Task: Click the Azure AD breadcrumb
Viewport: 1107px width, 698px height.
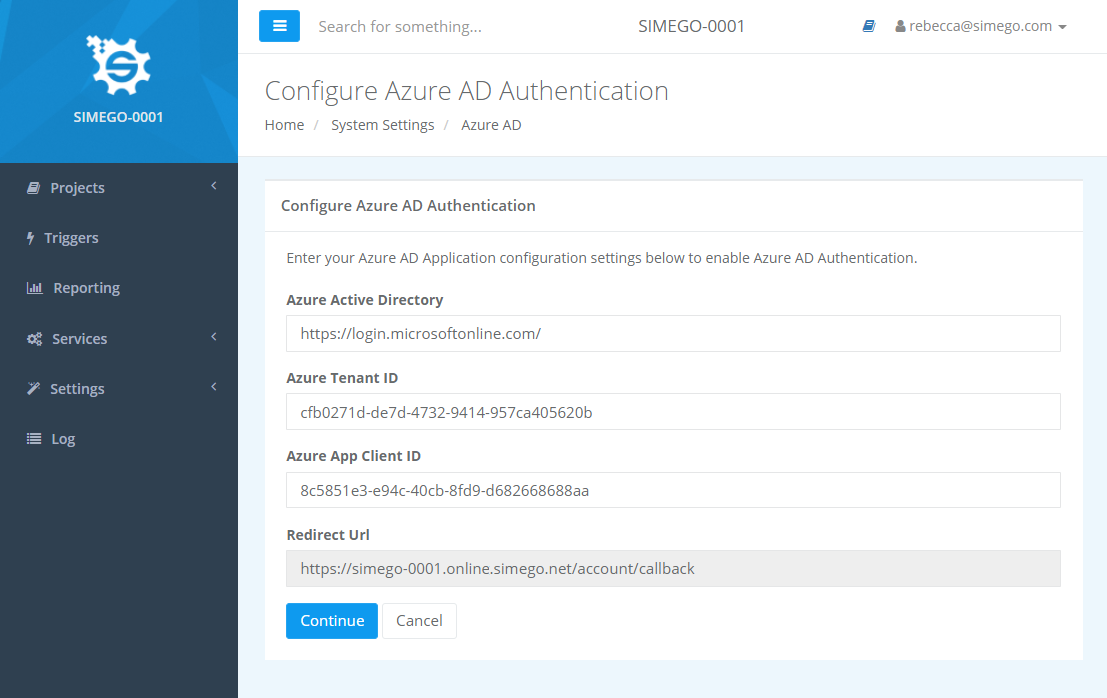Action: [x=491, y=125]
